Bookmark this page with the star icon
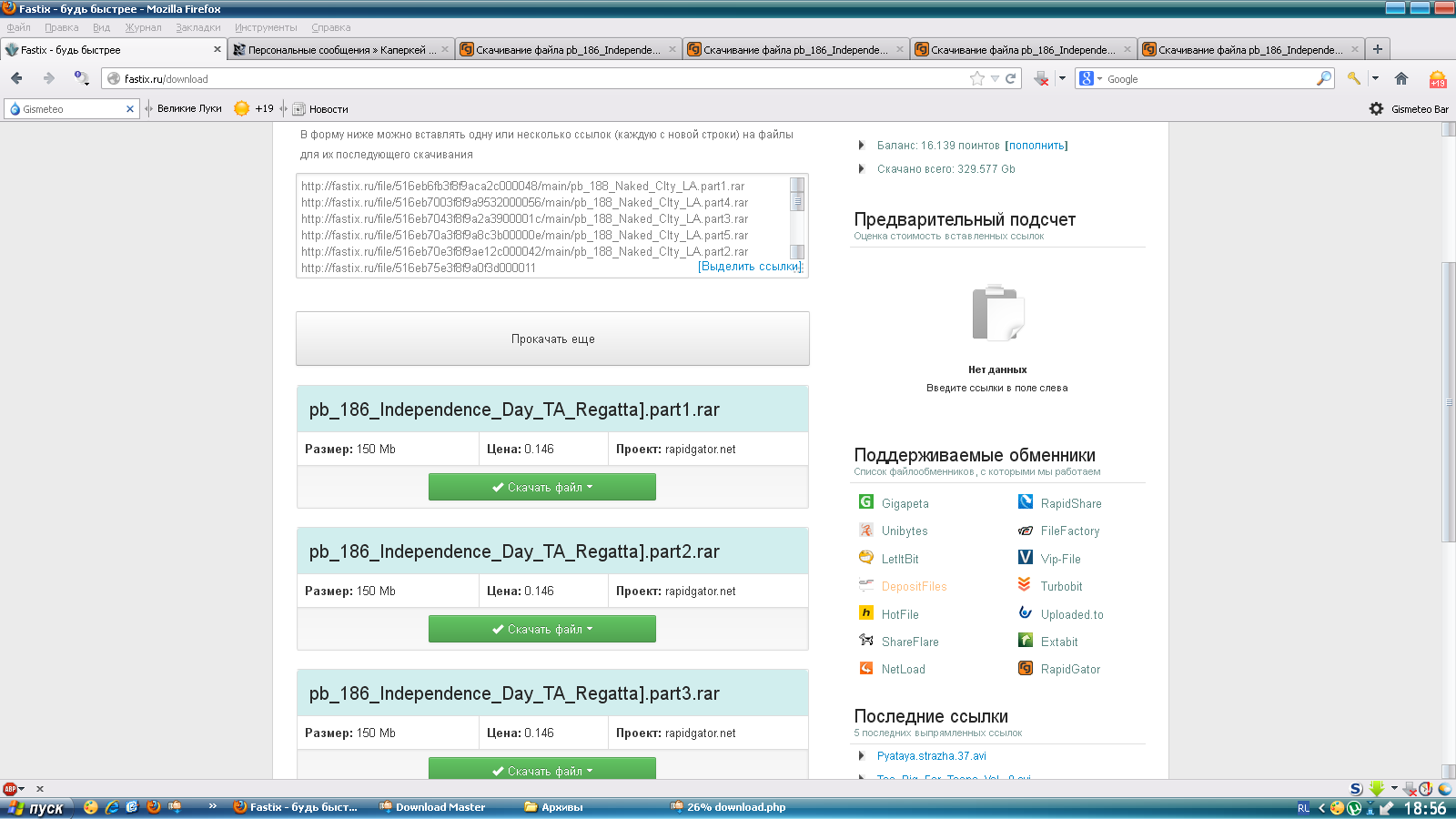The height and width of the screenshot is (819, 1456). (x=977, y=78)
